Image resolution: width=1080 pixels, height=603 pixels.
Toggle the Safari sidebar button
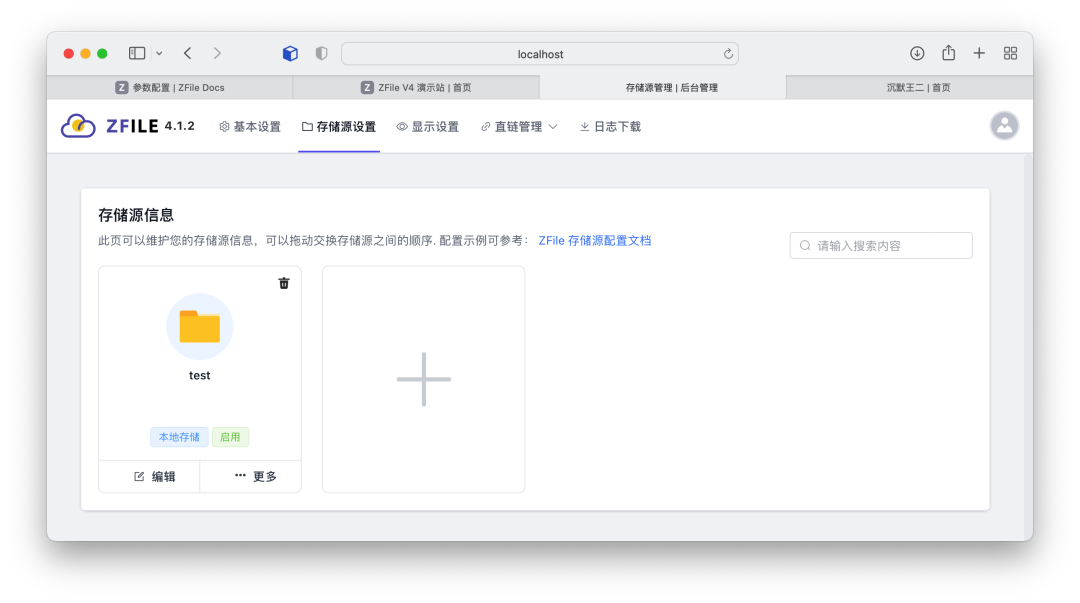(x=137, y=53)
